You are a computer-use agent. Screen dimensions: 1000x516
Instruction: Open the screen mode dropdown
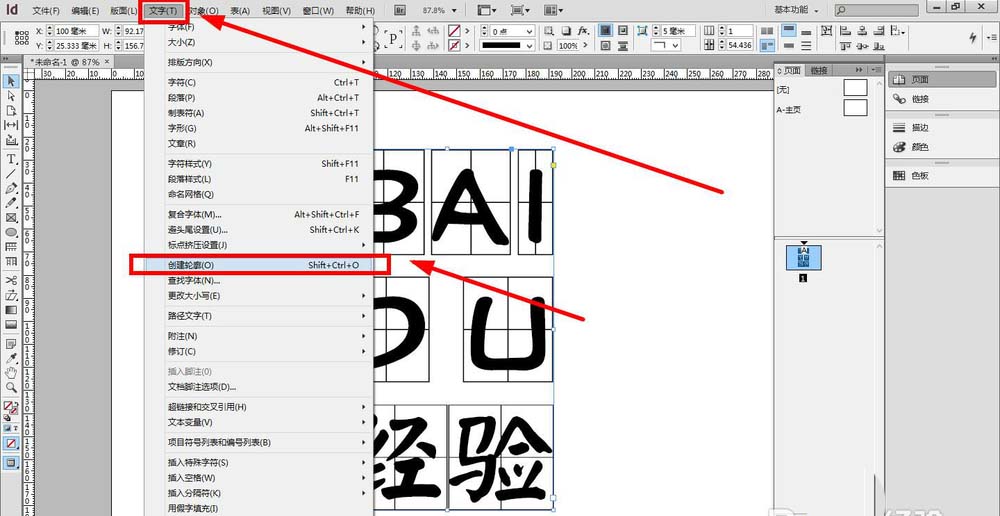(x=520, y=10)
